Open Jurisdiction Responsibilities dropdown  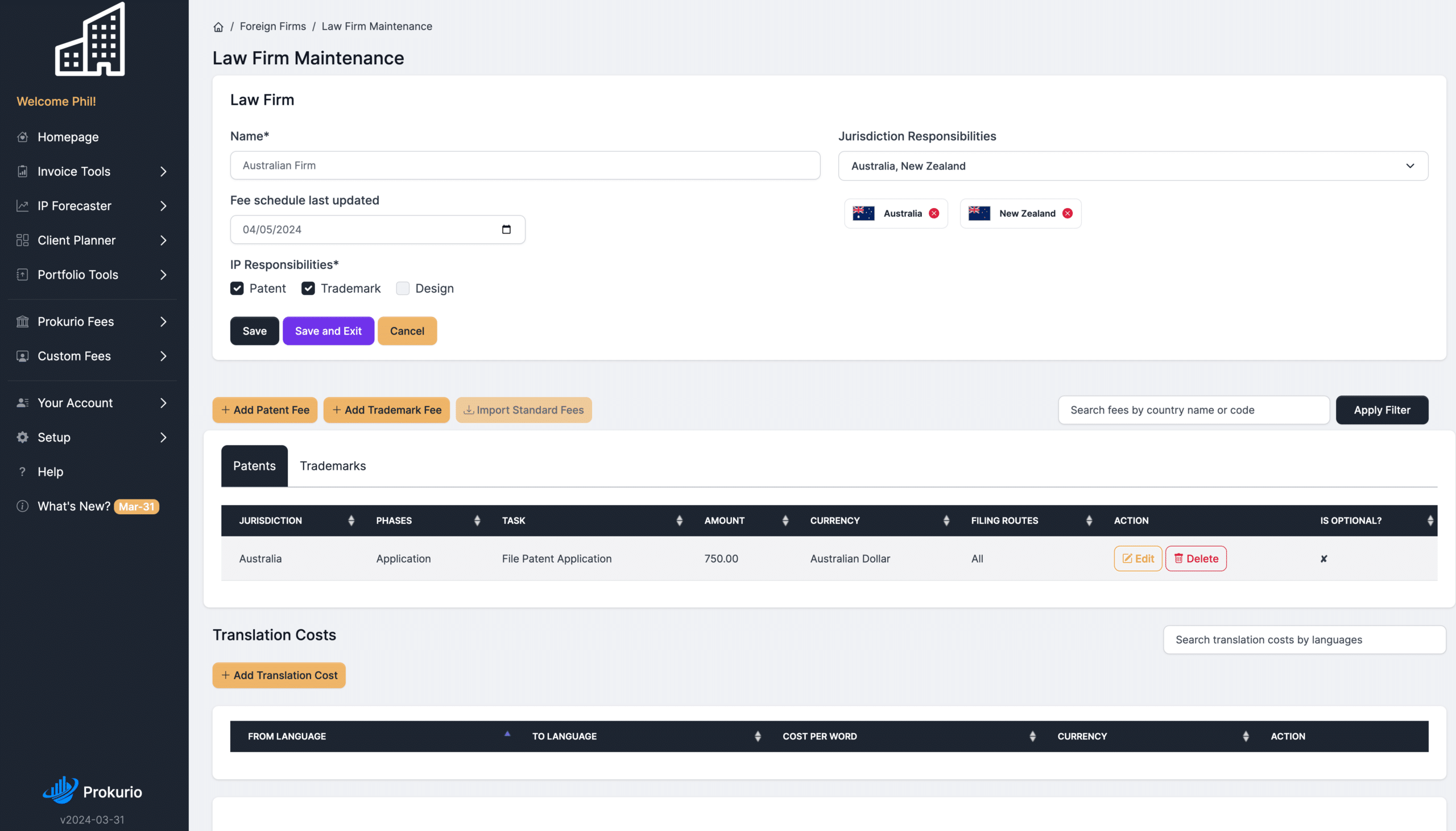click(x=1132, y=166)
